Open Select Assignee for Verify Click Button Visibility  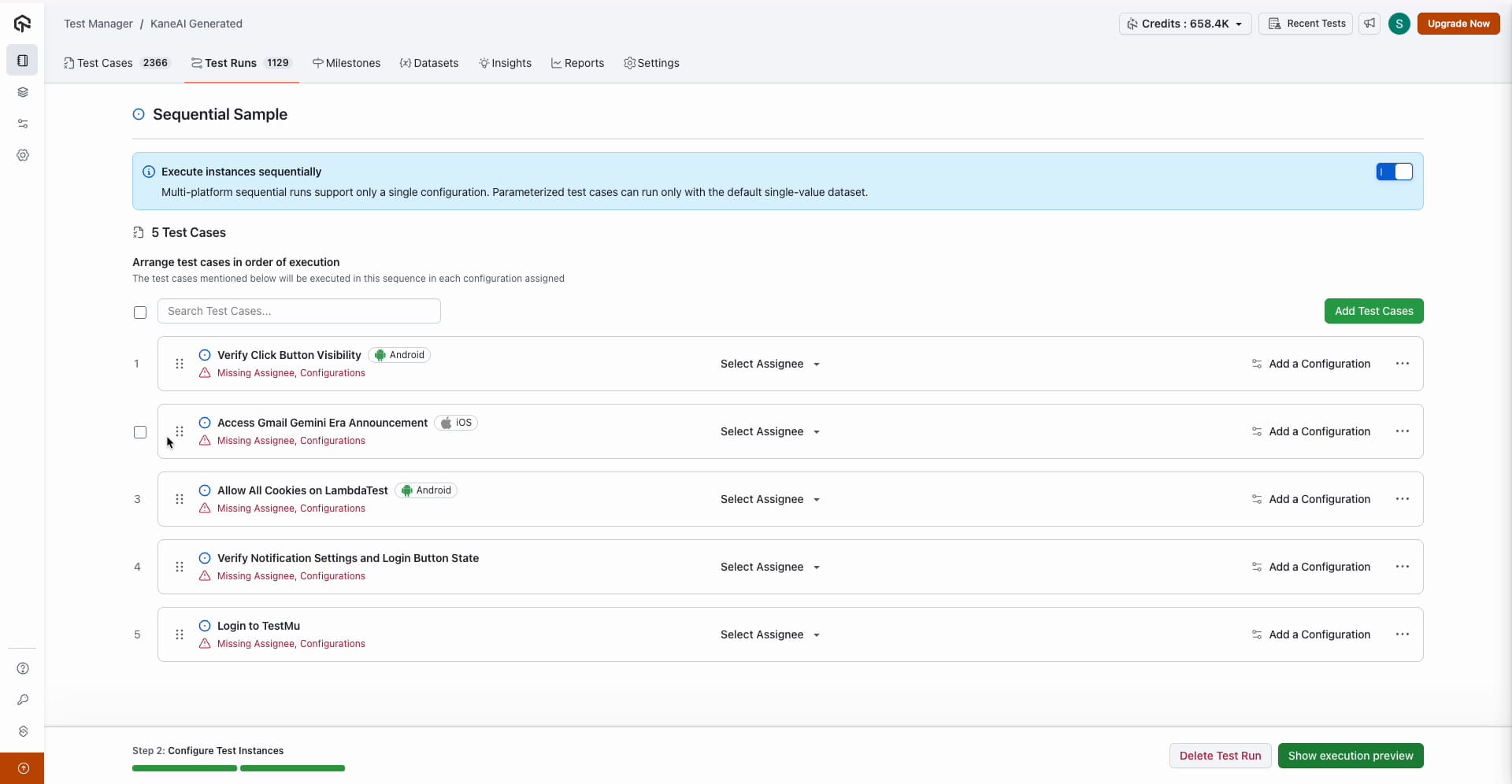tap(769, 364)
